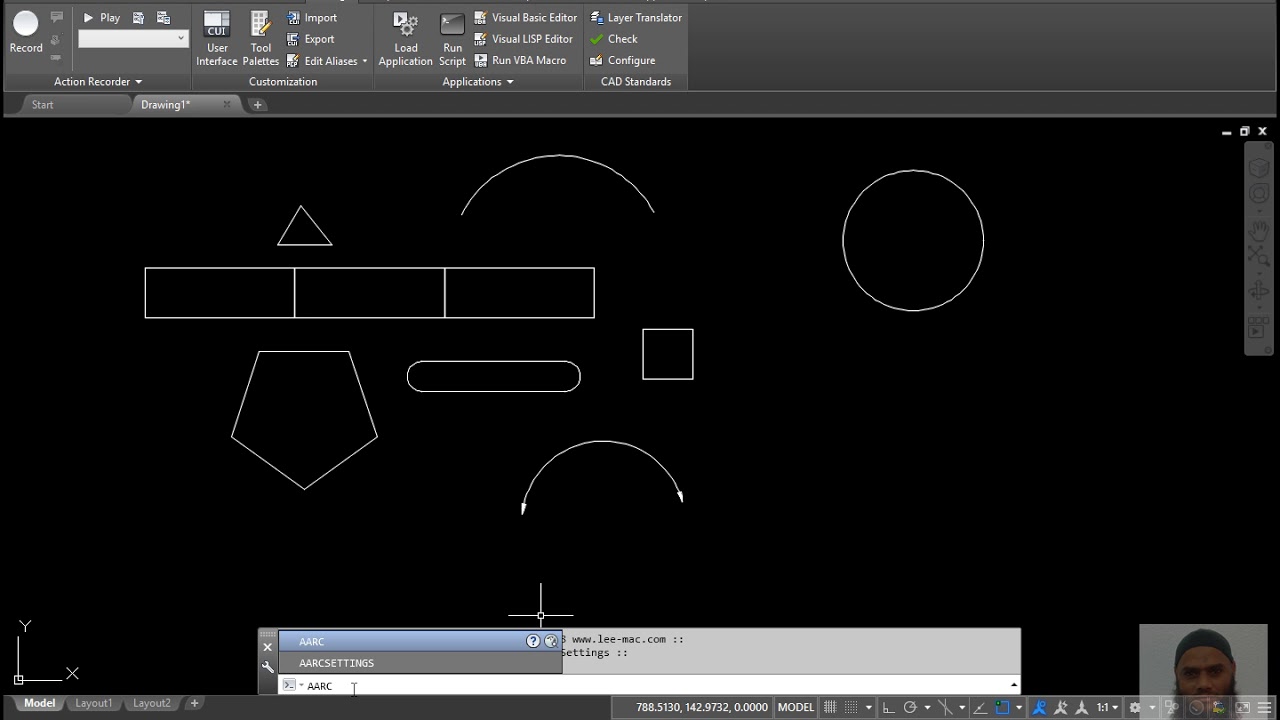This screenshot has height=720, width=1280.
Task: Open Tool Palettes customization
Action: click(x=261, y=39)
